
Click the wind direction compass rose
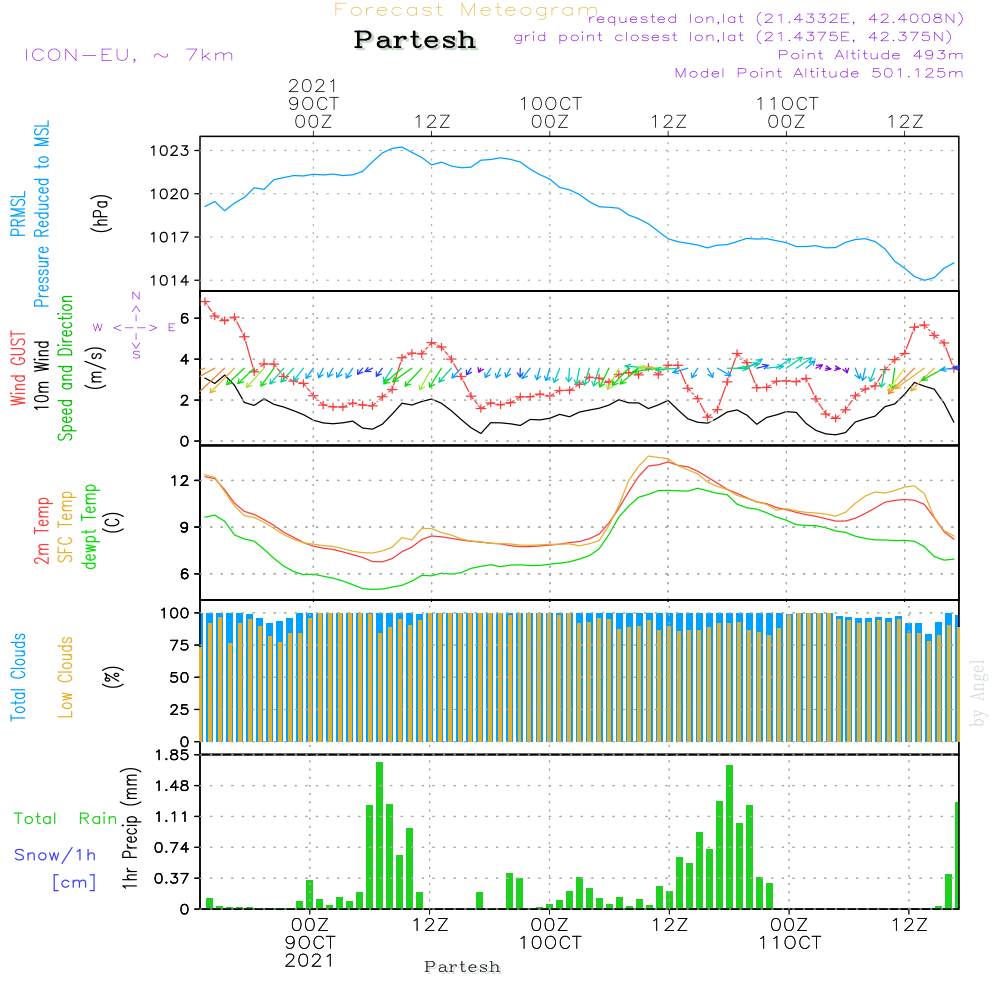pyautogui.click(x=135, y=327)
